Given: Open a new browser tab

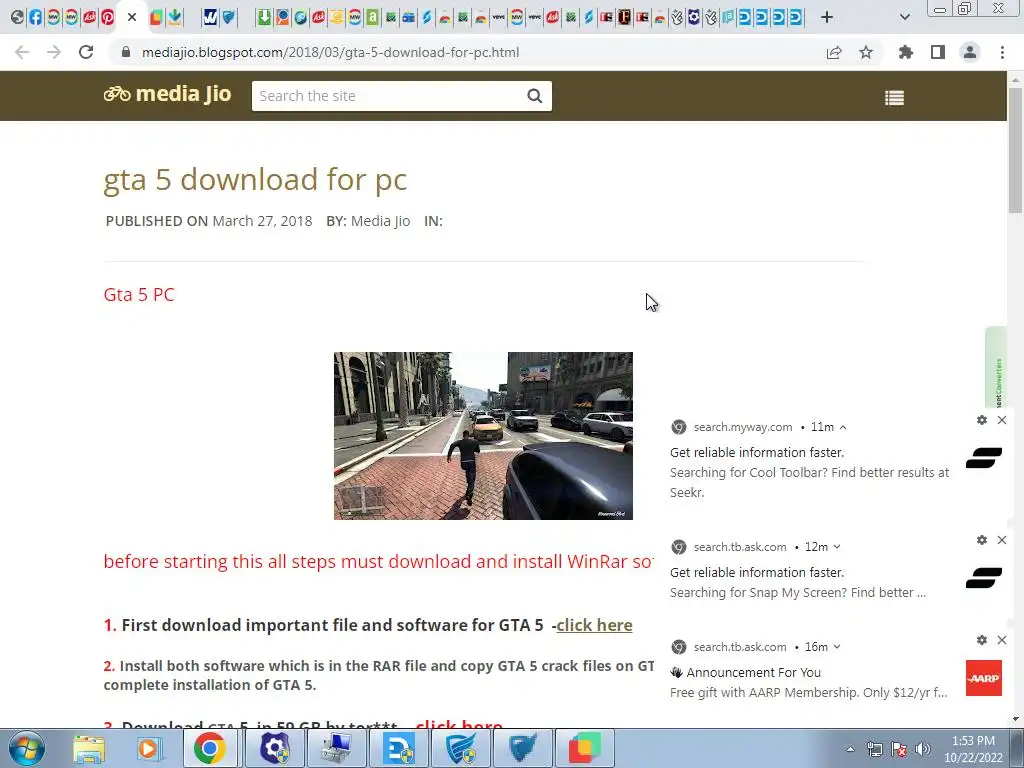Looking at the screenshot, I should tap(827, 18).
